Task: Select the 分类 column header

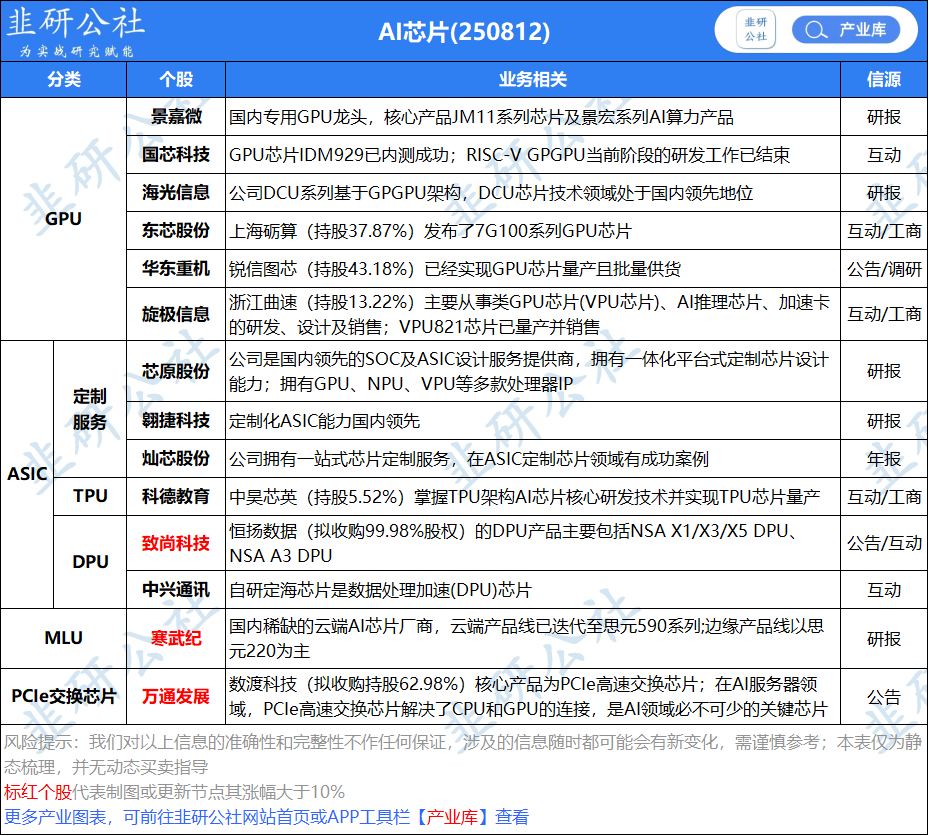Action: [x=64, y=80]
